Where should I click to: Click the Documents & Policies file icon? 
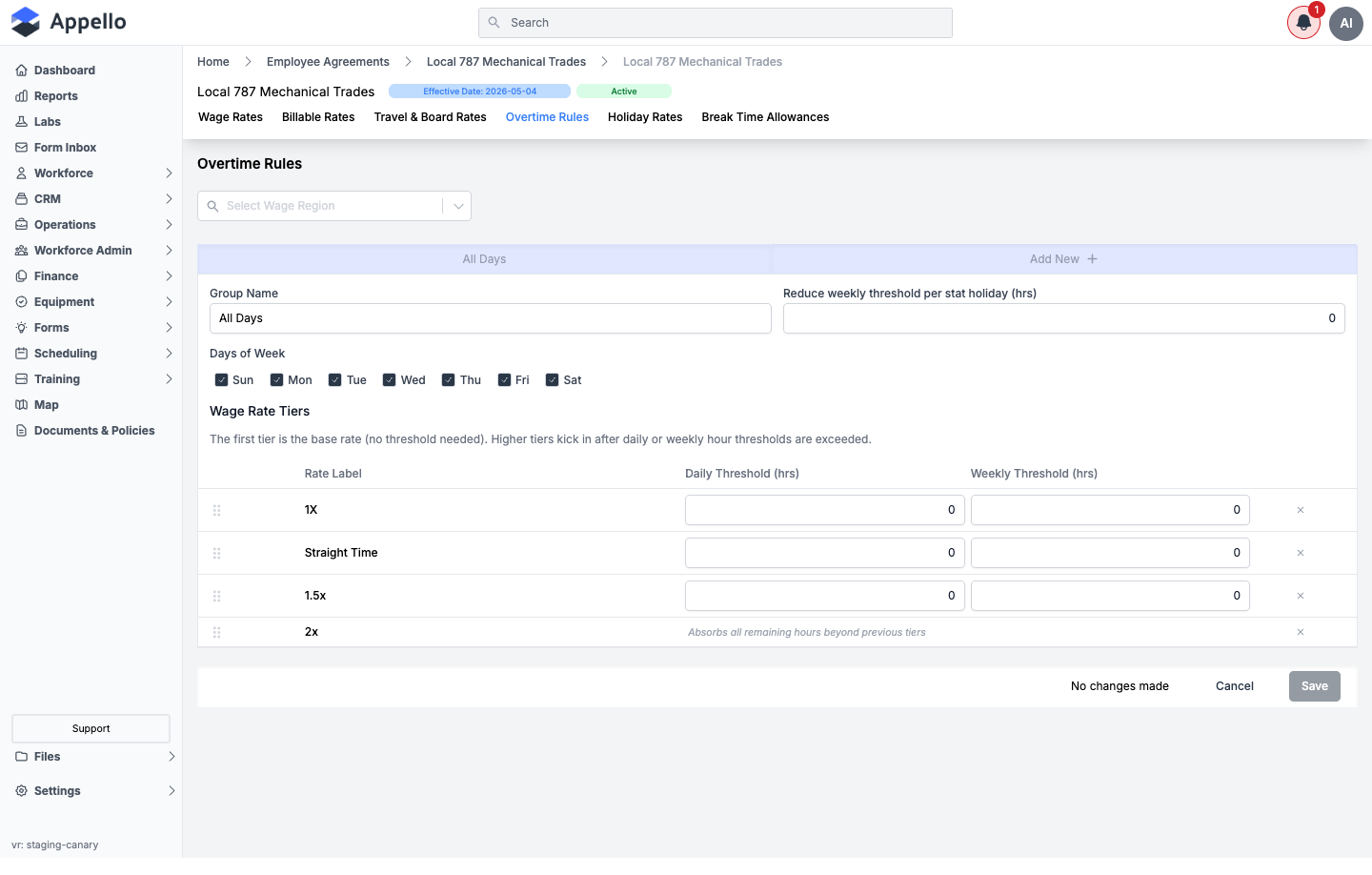click(21, 431)
